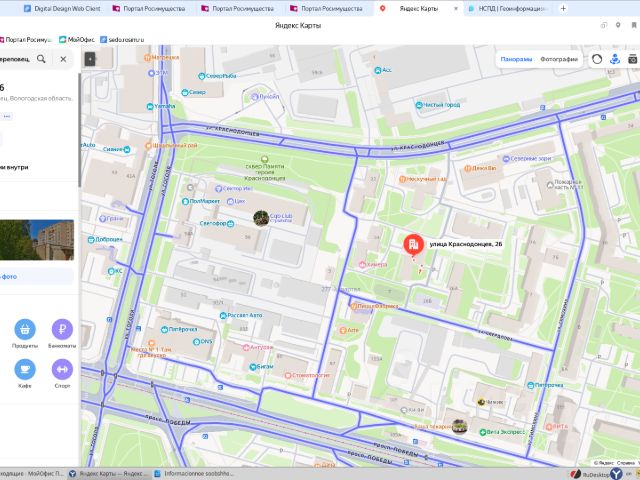This screenshot has height=480, width=640.
Task: Open the МойОфис bookmark
Action: coord(77,40)
